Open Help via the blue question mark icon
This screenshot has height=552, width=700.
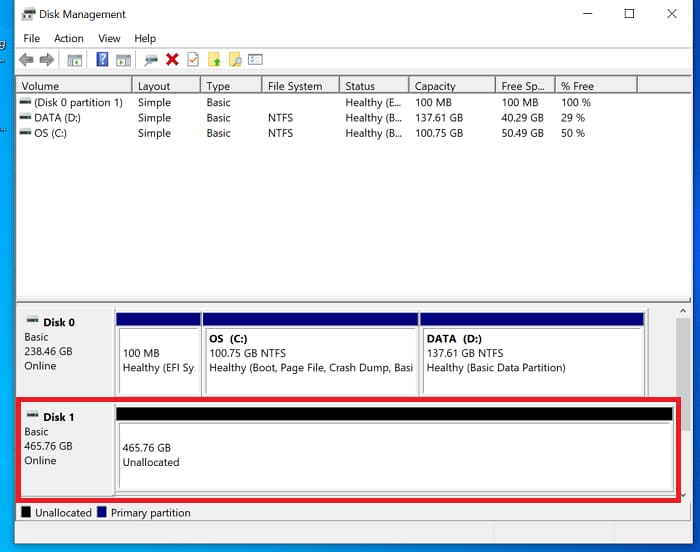(102, 60)
